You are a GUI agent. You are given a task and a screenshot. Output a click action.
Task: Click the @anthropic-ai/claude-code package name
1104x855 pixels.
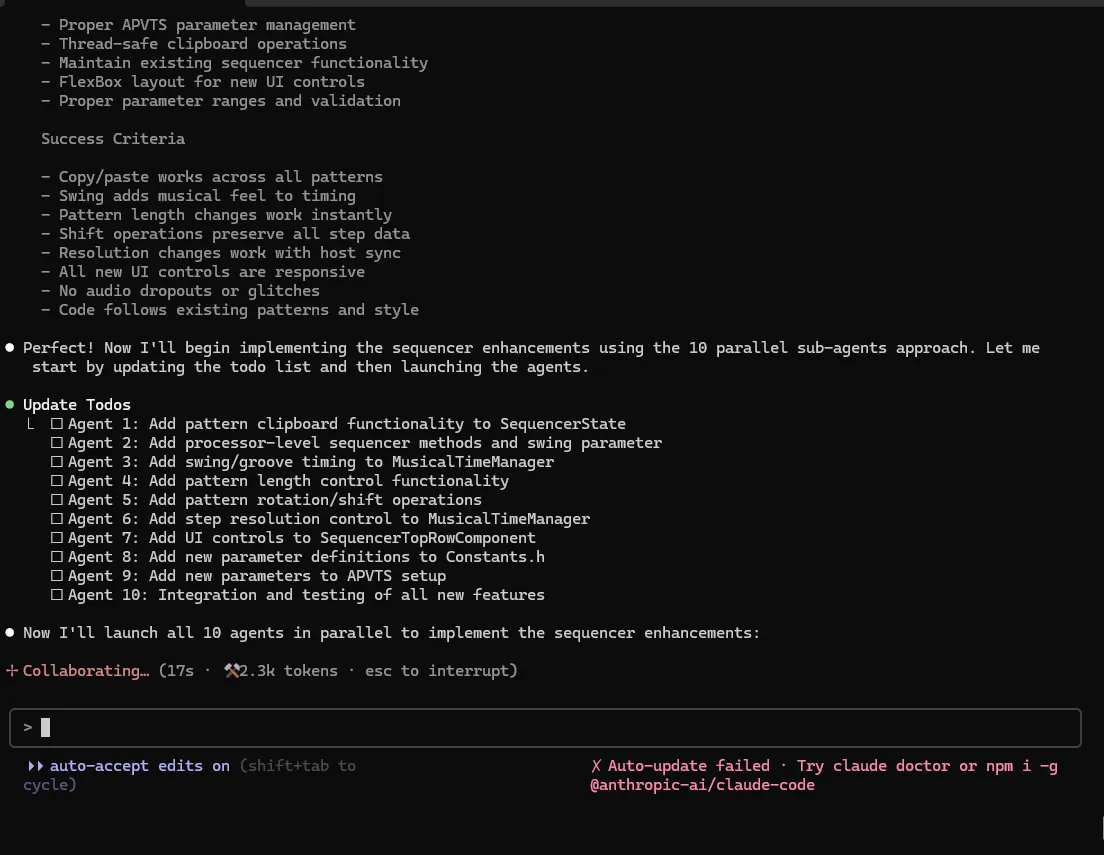click(702, 785)
